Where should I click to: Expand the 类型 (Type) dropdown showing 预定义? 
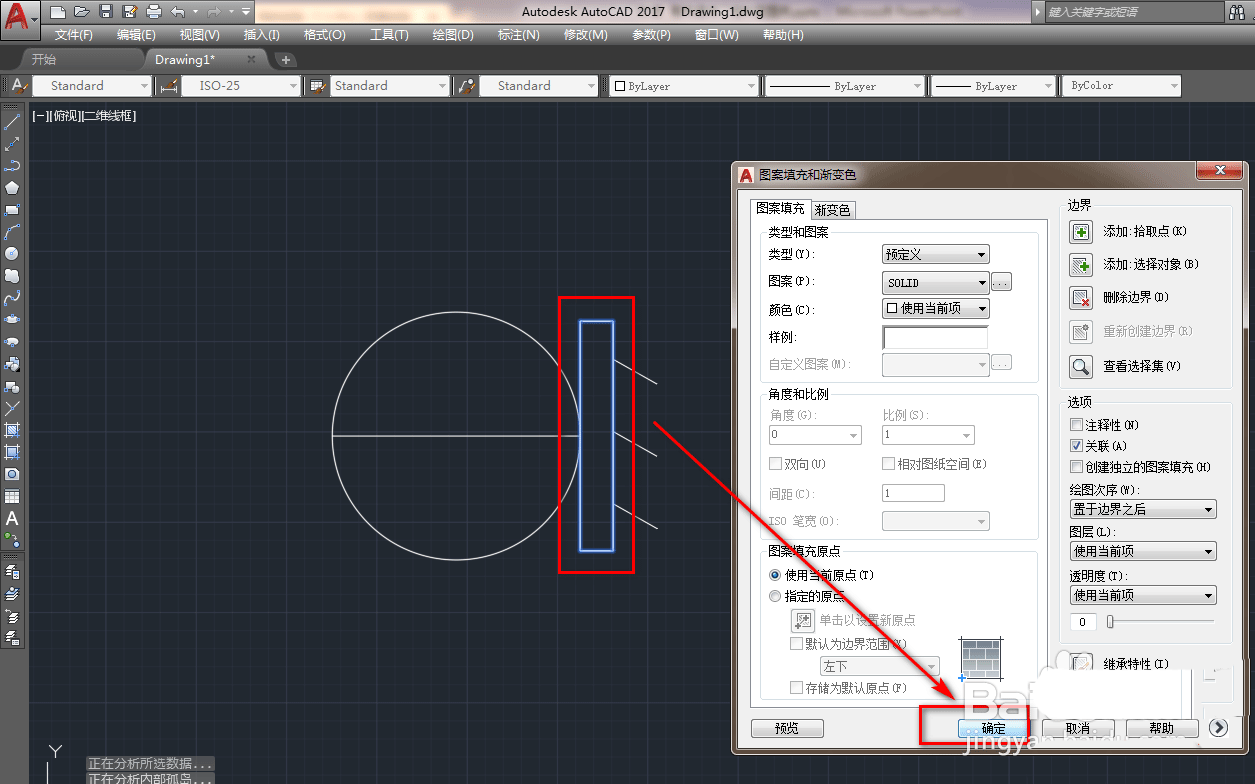(x=935, y=255)
